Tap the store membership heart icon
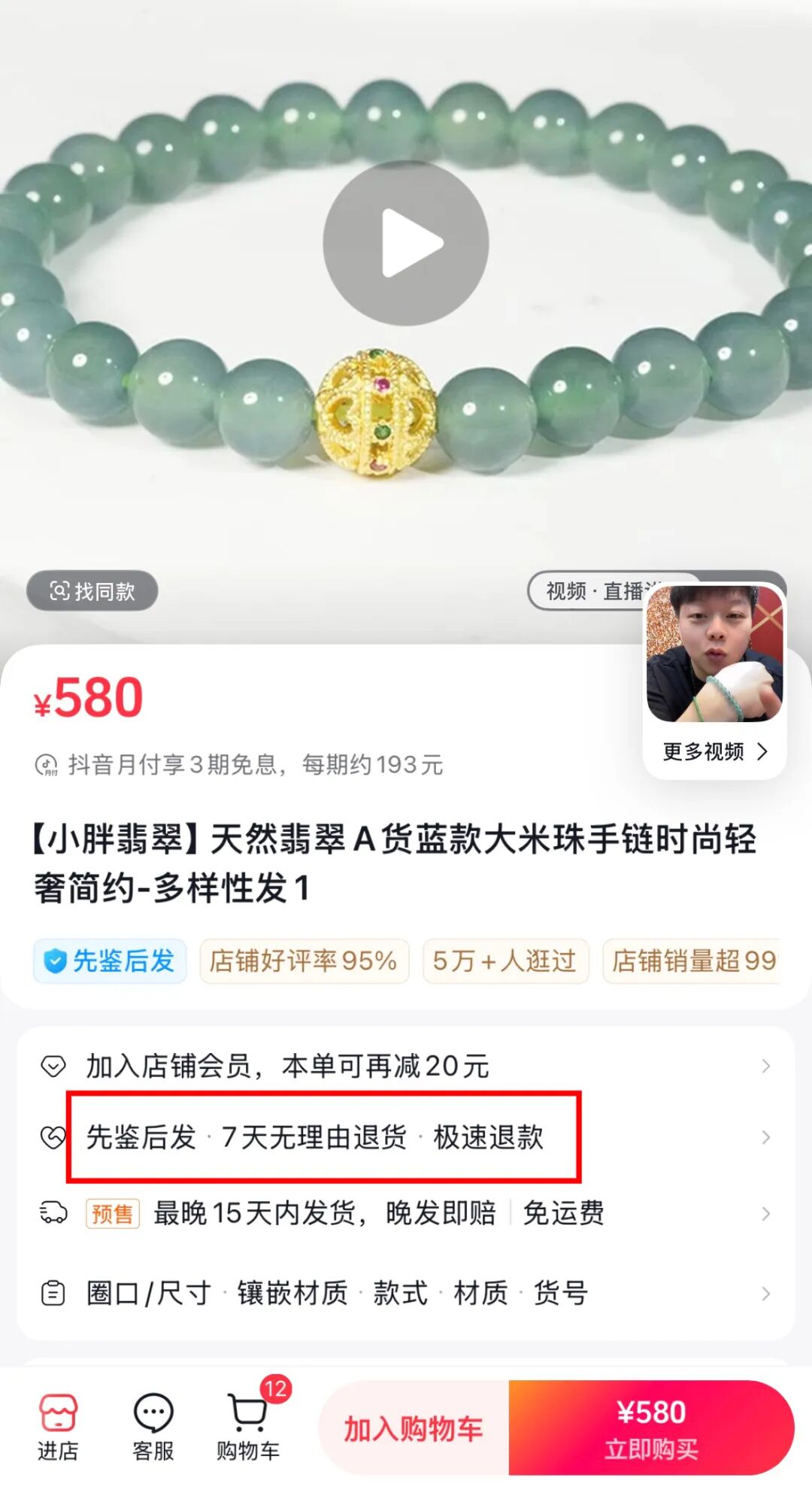 point(53,1067)
